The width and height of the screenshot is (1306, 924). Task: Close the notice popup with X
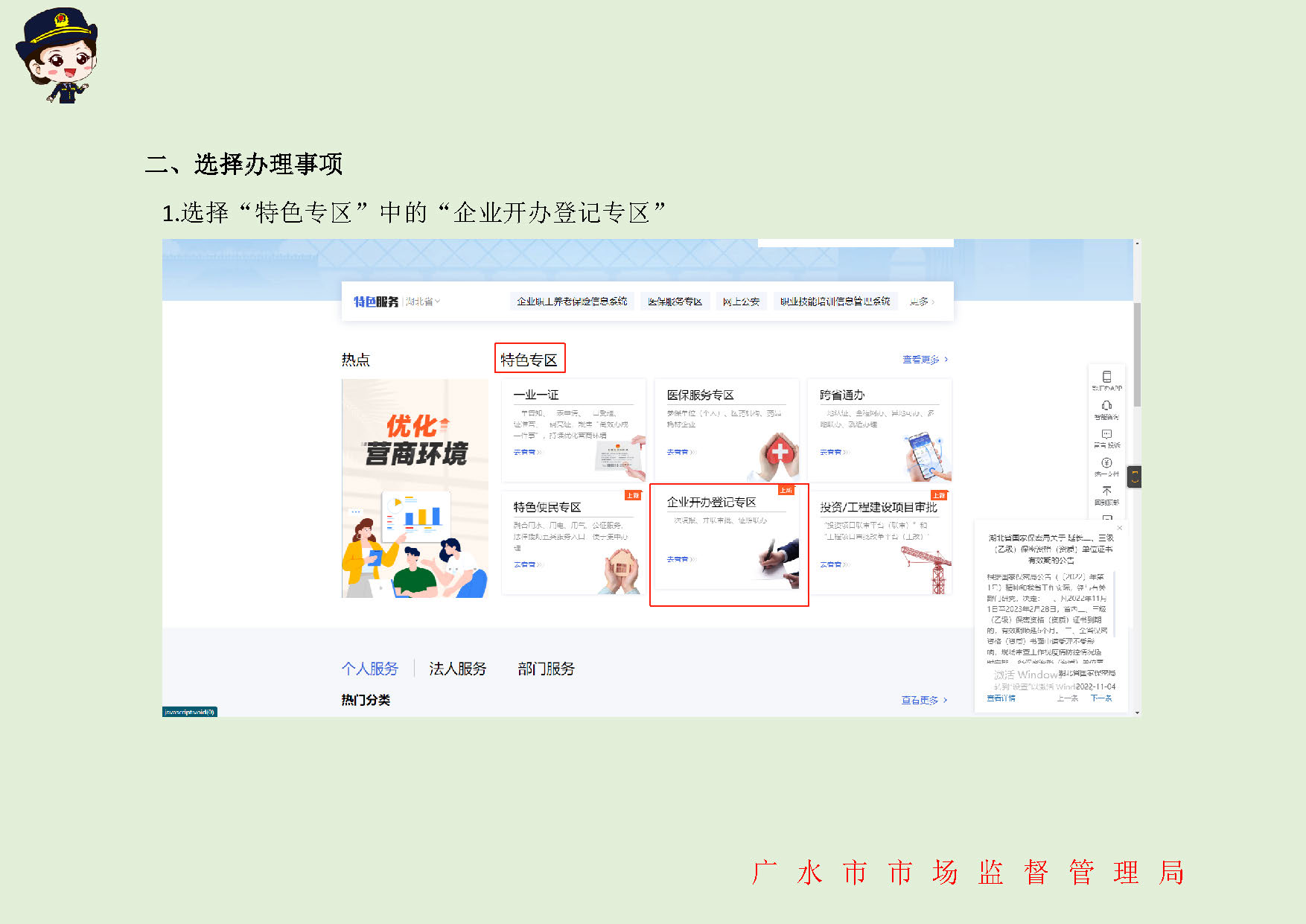coord(1119,528)
